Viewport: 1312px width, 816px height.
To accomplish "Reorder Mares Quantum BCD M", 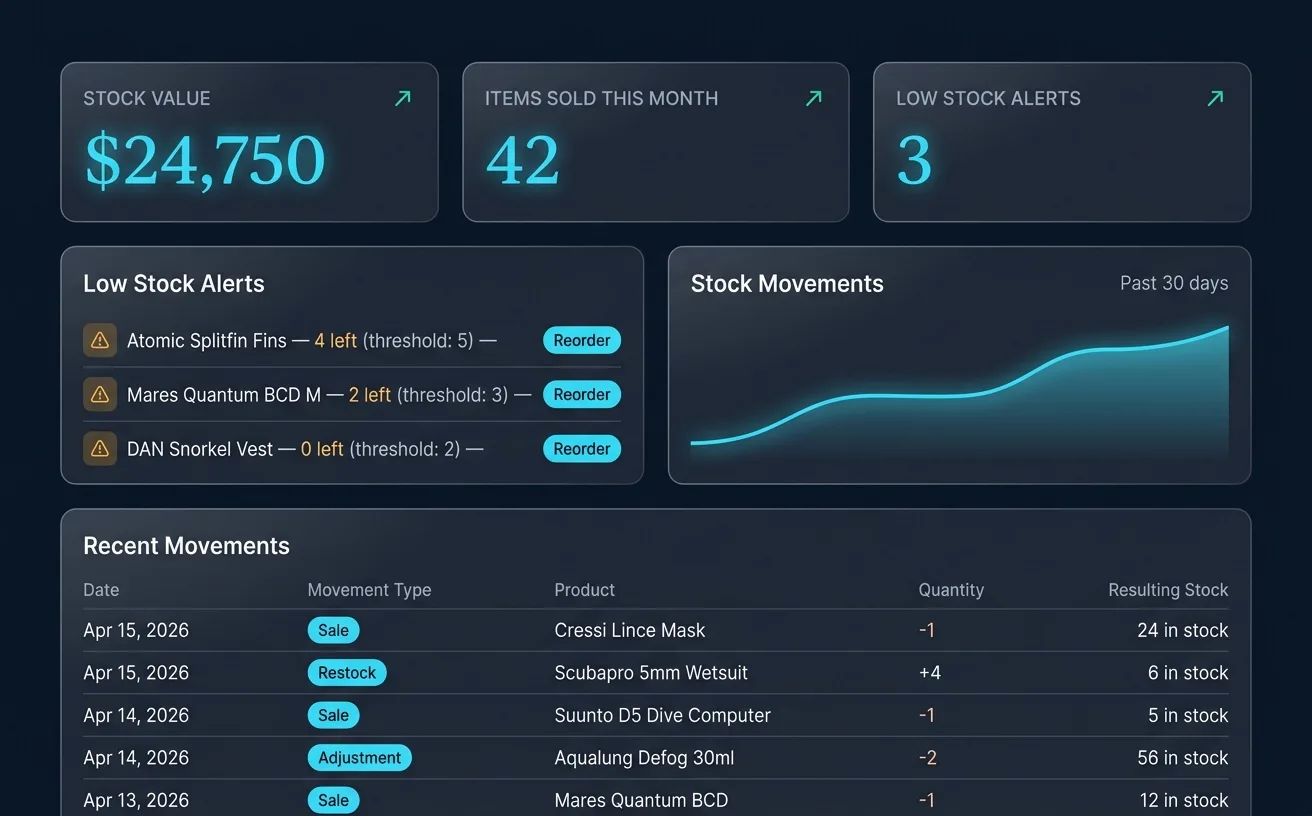I will tap(582, 395).
